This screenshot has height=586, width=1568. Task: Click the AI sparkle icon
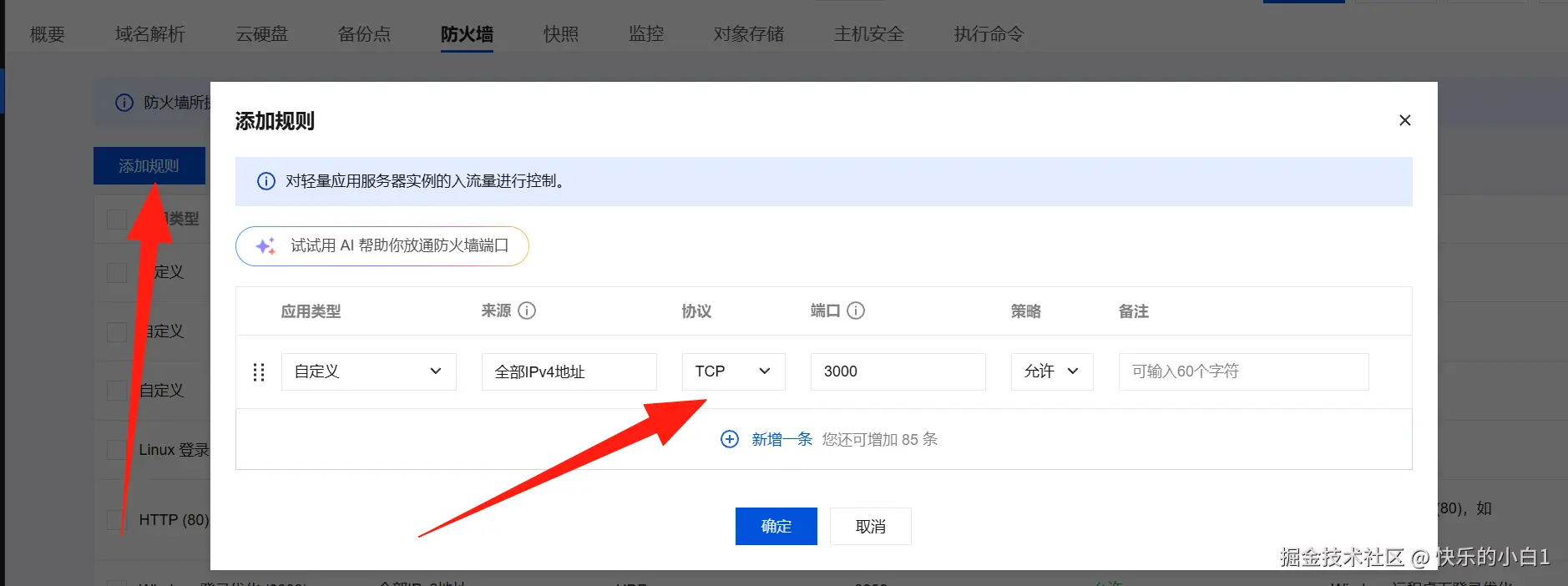pyautogui.click(x=266, y=246)
